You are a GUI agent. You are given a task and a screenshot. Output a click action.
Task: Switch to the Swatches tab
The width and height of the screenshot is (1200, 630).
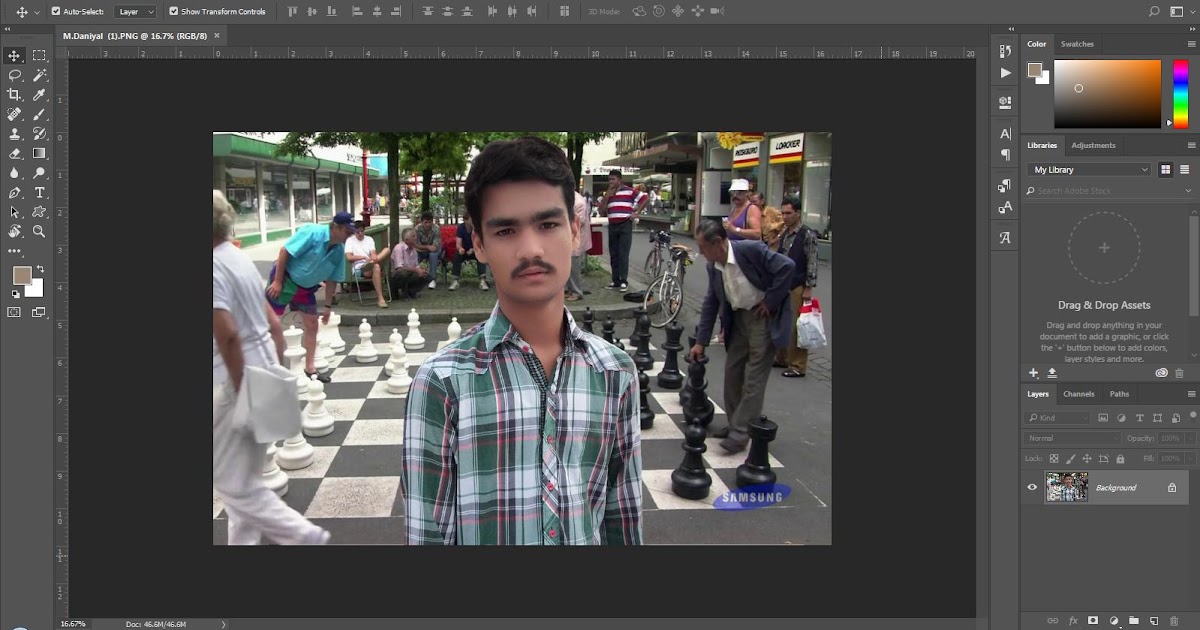[1077, 44]
